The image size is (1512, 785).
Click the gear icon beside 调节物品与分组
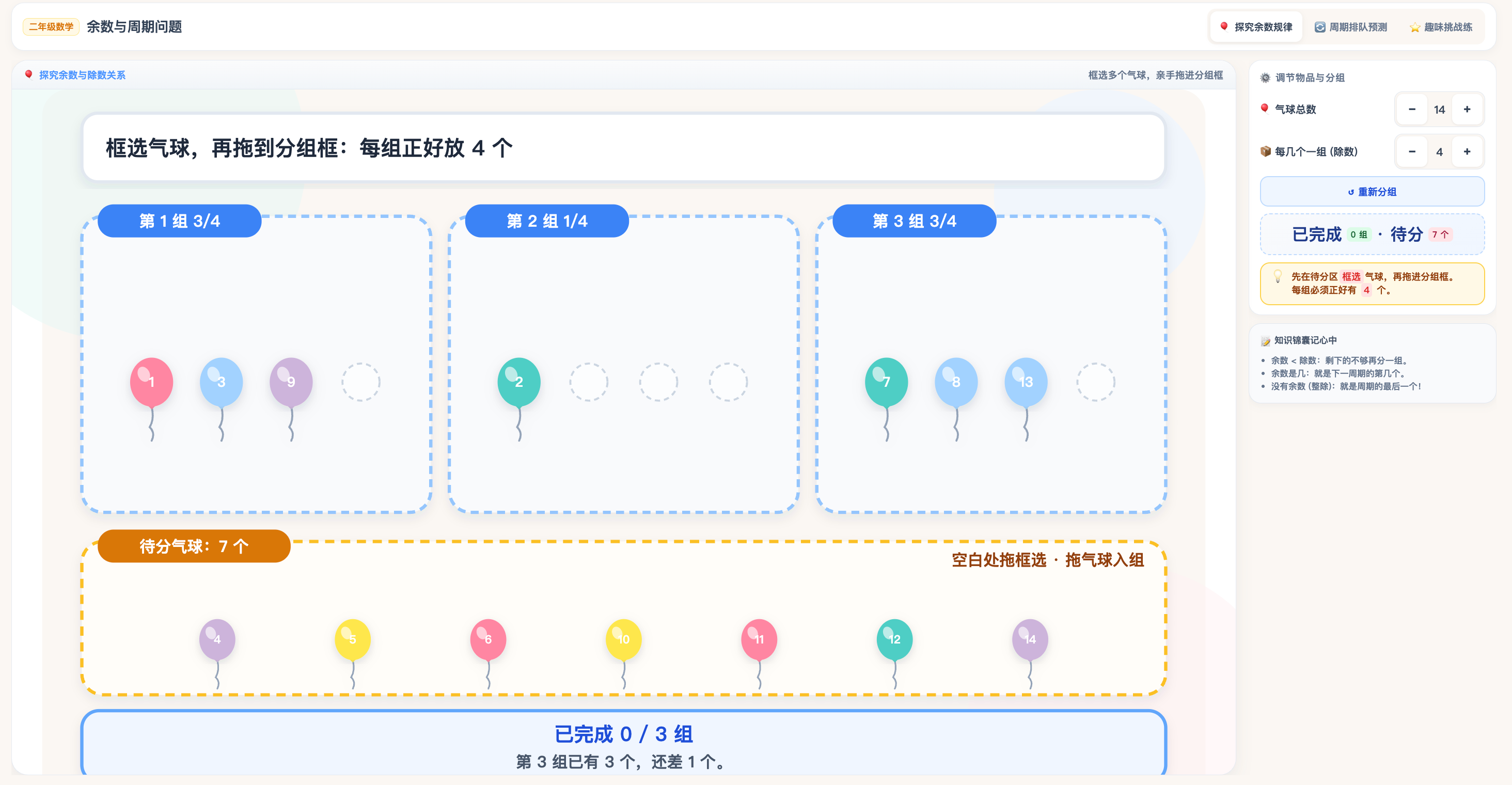point(1266,77)
